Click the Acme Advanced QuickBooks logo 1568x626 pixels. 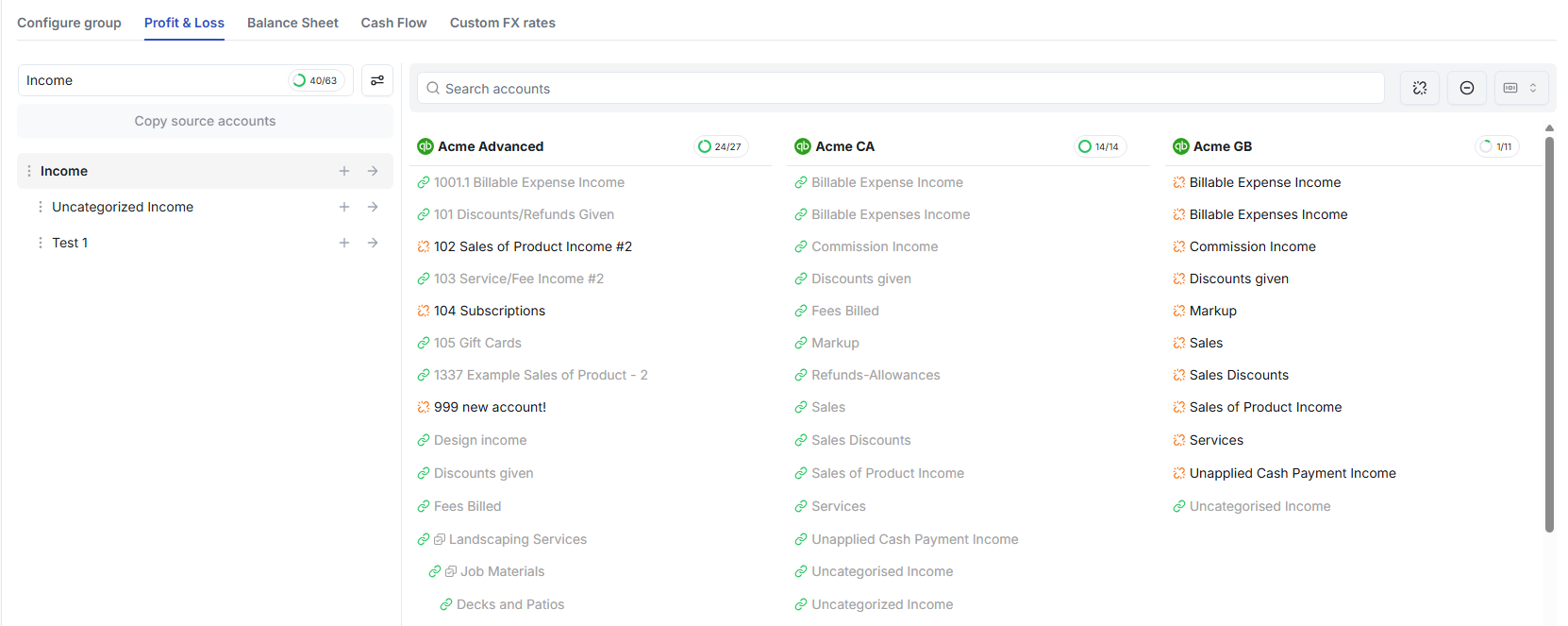(425, 146)
